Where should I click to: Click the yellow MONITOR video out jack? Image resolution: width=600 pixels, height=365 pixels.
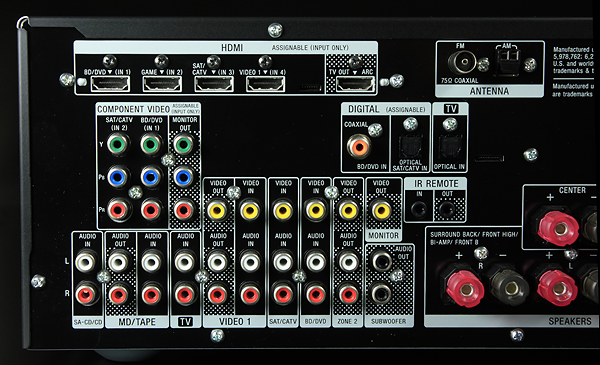coord(382,210)
